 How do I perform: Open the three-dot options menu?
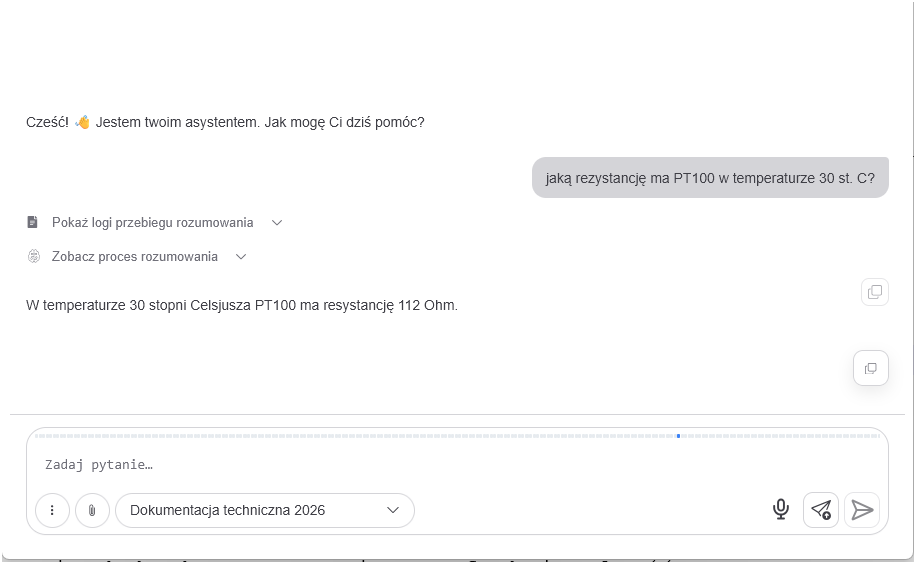pyautogui.click(x=52, y=510)
